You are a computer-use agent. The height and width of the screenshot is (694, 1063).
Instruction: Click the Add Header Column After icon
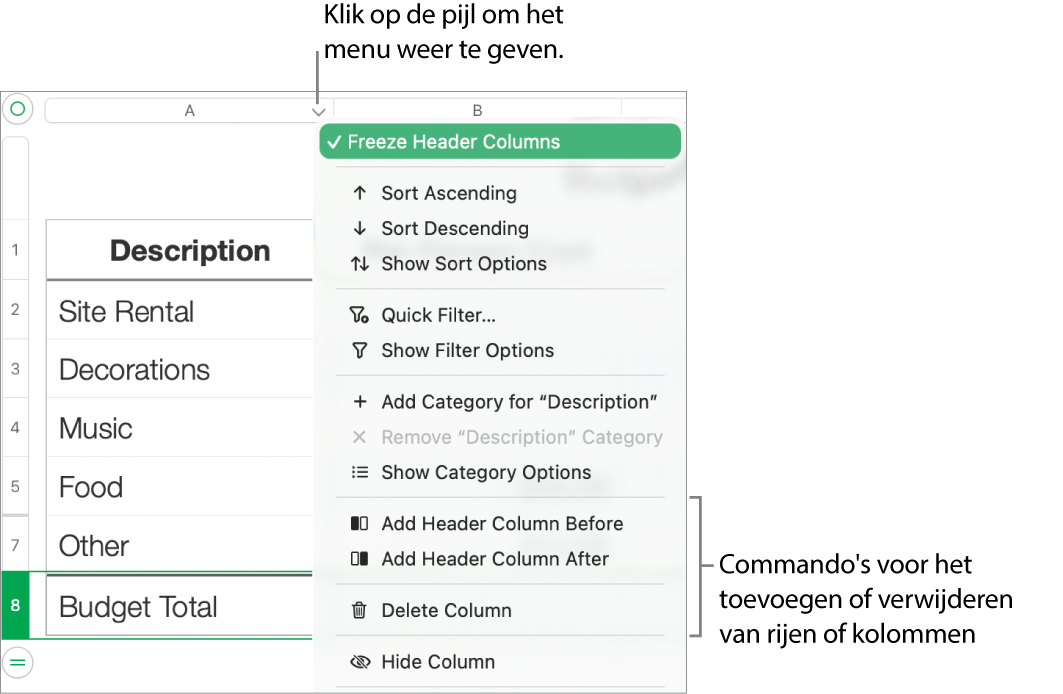coord(360,559)
